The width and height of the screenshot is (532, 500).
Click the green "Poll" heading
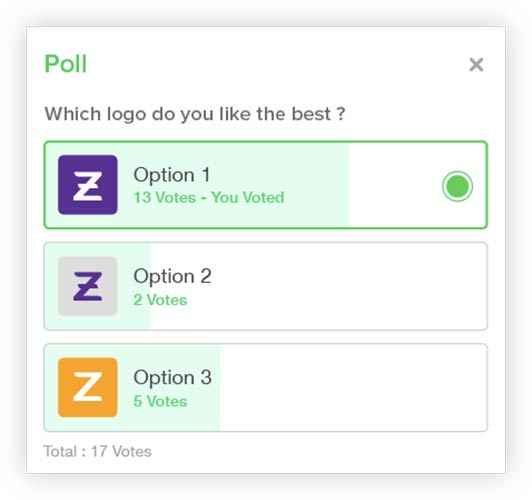click(66, 64)
